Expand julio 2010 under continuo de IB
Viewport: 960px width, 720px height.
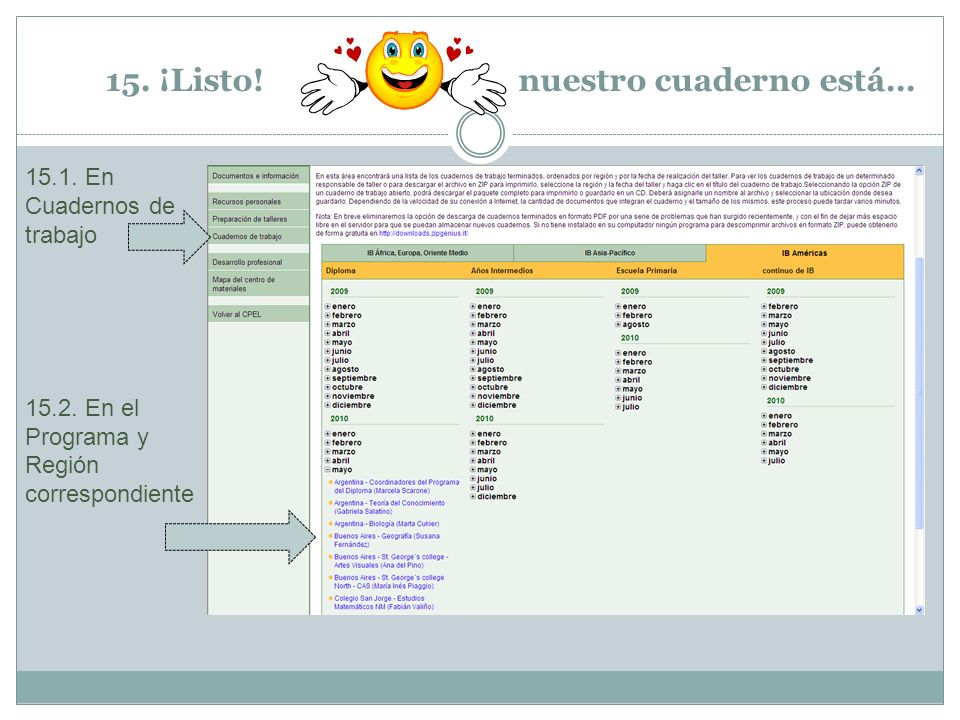[x=763, y=460]
